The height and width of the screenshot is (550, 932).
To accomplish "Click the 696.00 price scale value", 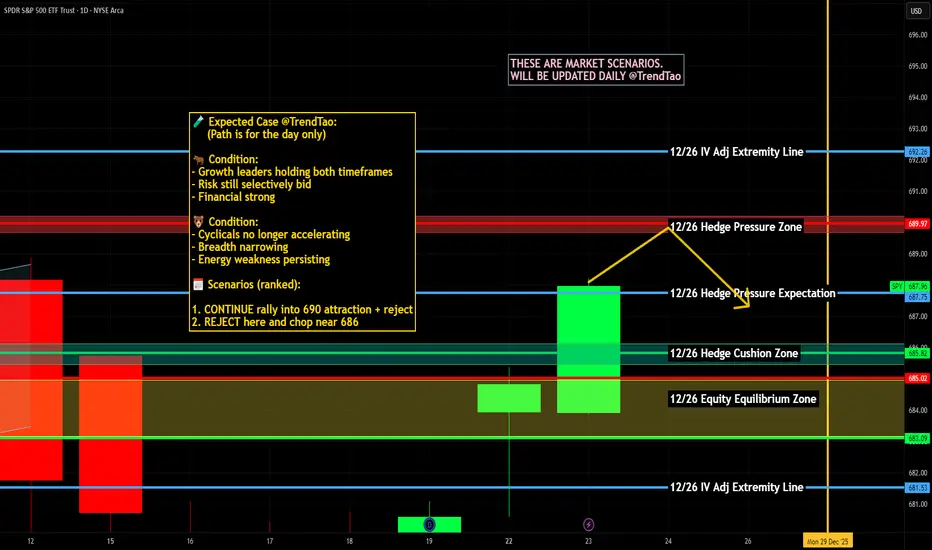I will (x=917, y=35).
